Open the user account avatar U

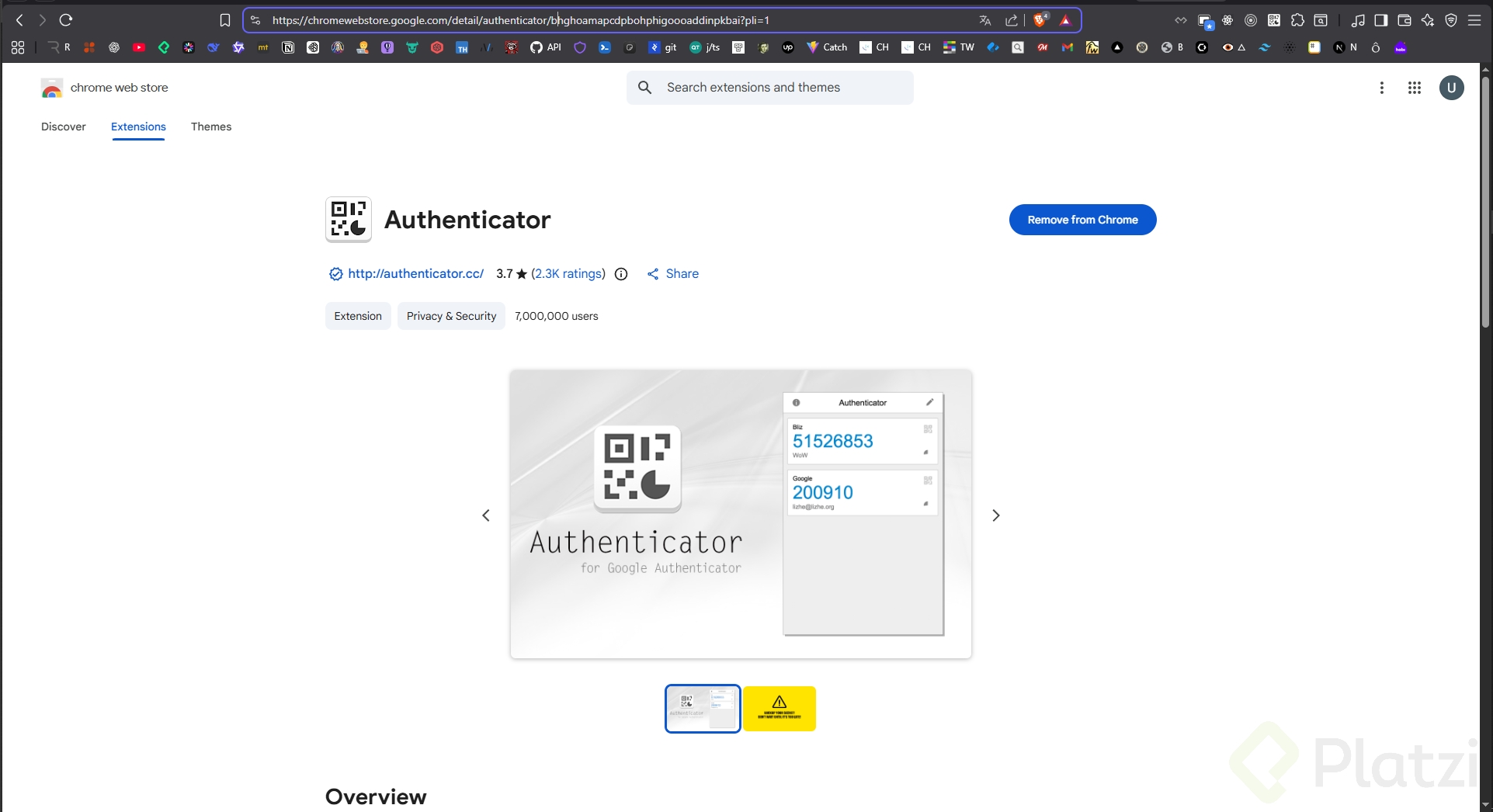(1452, 88)
